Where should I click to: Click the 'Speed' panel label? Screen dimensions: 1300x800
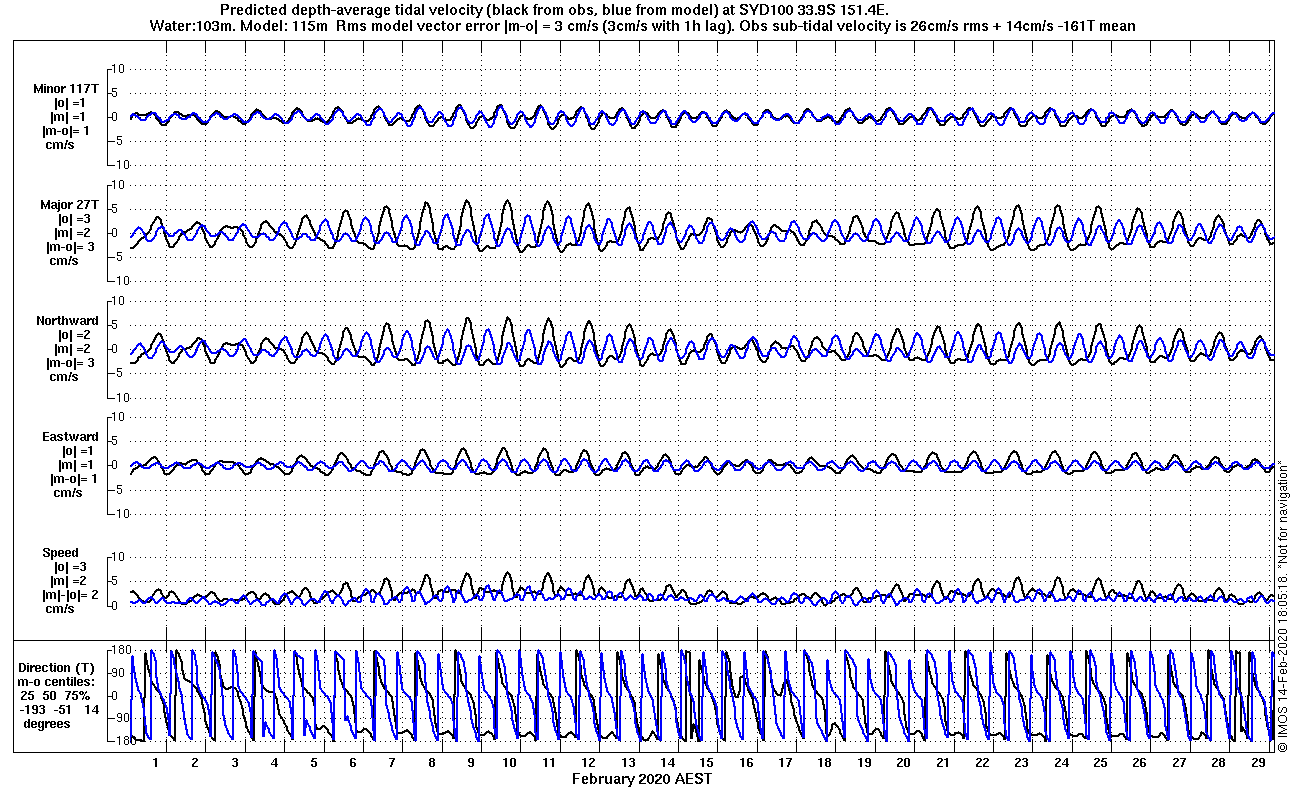60,553
